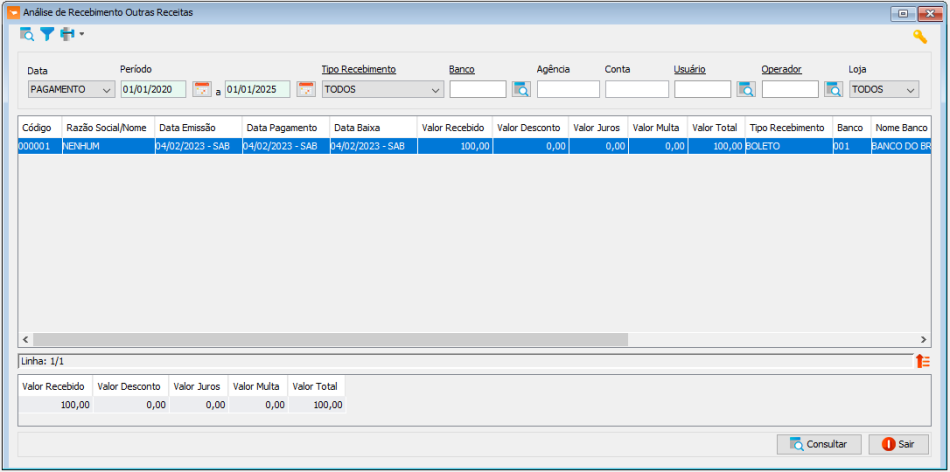Screen dimensions: 950x472
Task: Open the calendar for the end date
Action: 306,89
